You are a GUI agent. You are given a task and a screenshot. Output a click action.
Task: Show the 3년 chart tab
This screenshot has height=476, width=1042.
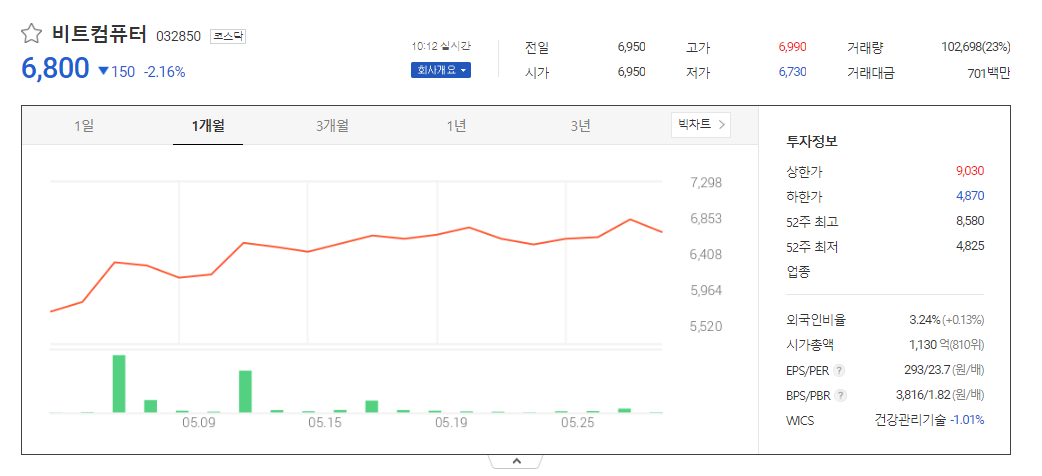580,126
